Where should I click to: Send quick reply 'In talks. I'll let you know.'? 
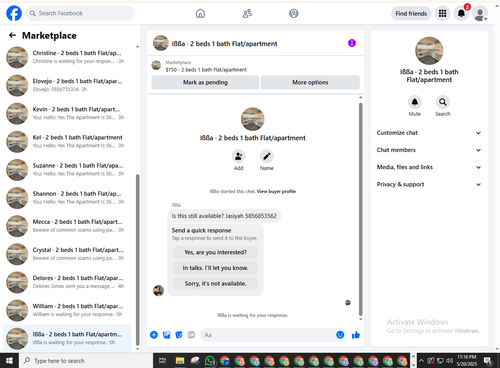(x=215, y=268)
